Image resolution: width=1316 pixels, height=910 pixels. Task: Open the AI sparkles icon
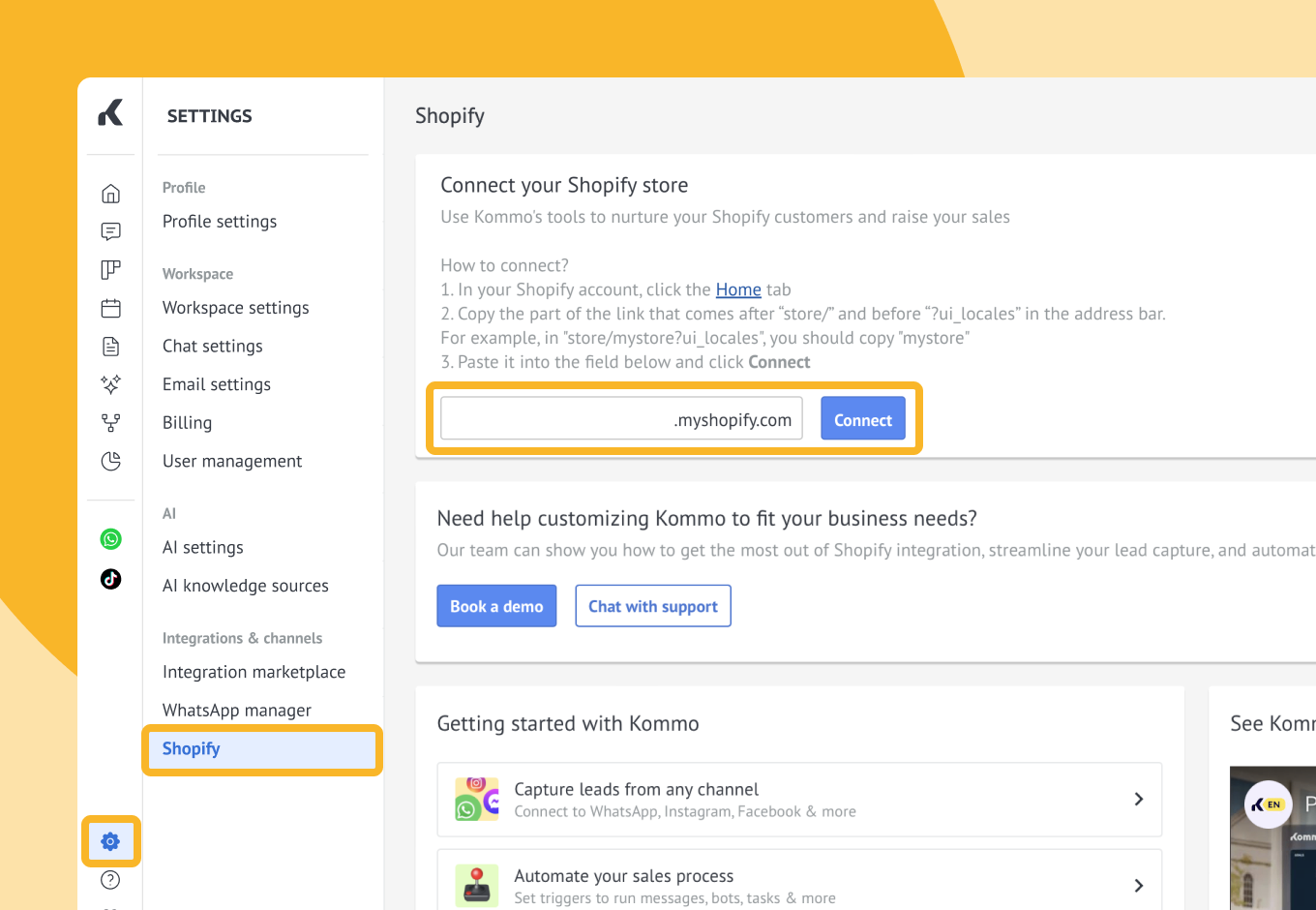tap(110, 384)
